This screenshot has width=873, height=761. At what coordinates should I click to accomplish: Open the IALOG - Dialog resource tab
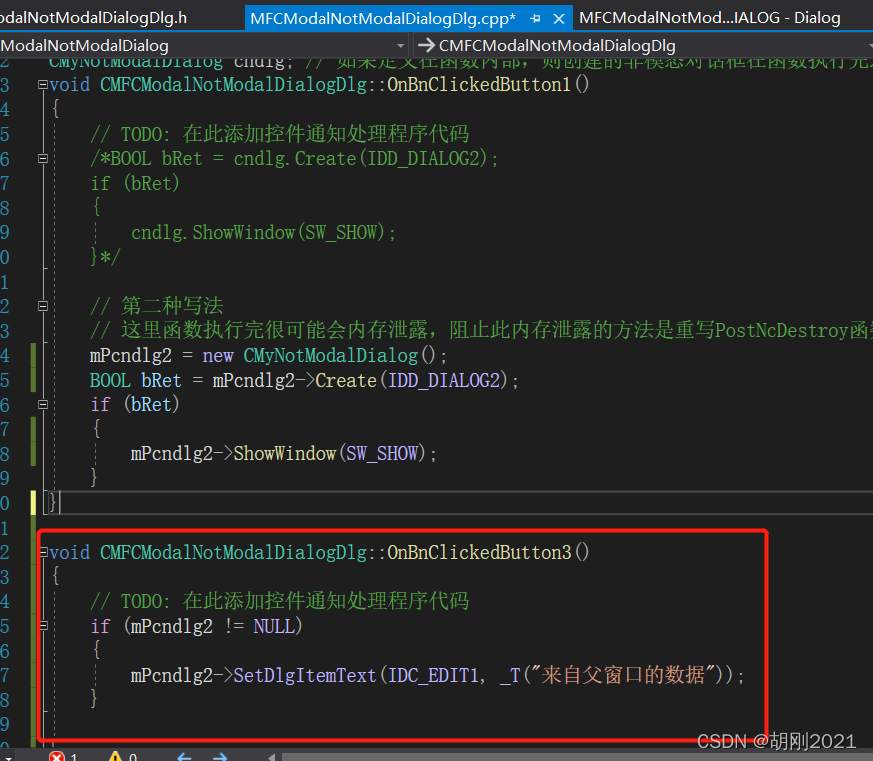709,18
